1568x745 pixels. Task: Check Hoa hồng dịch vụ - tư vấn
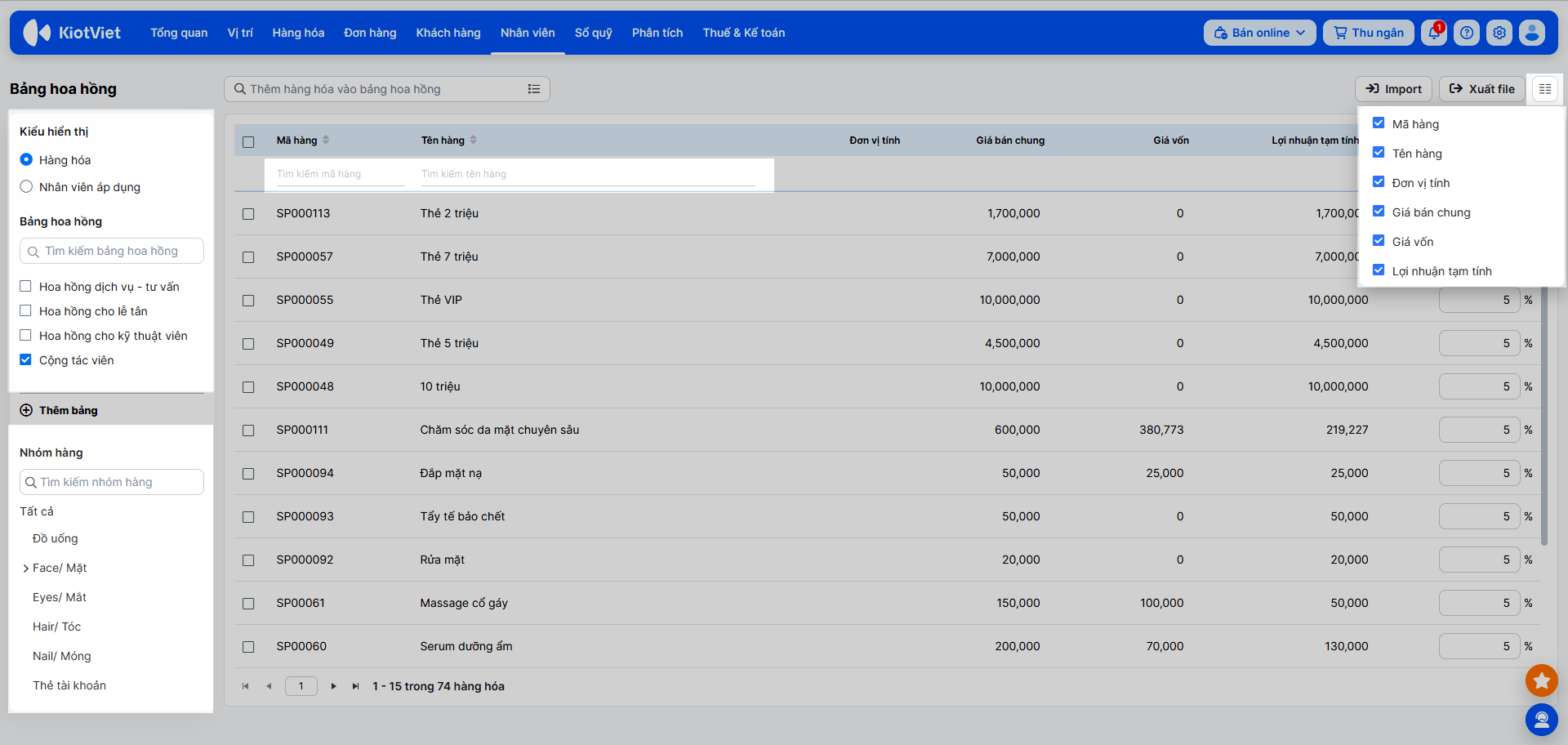click(x=25, y=286)
